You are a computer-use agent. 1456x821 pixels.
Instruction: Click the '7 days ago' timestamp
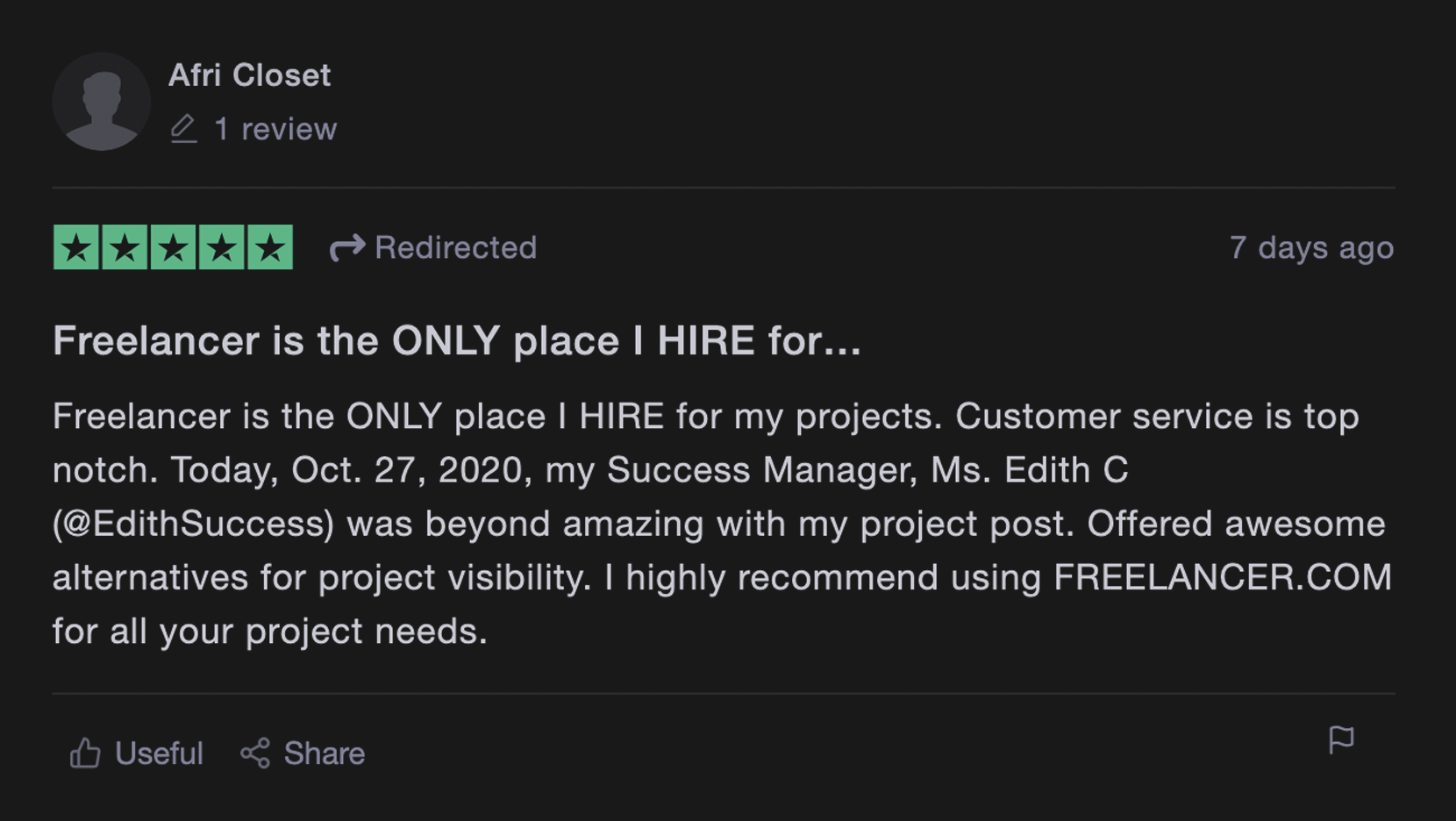1311,248
